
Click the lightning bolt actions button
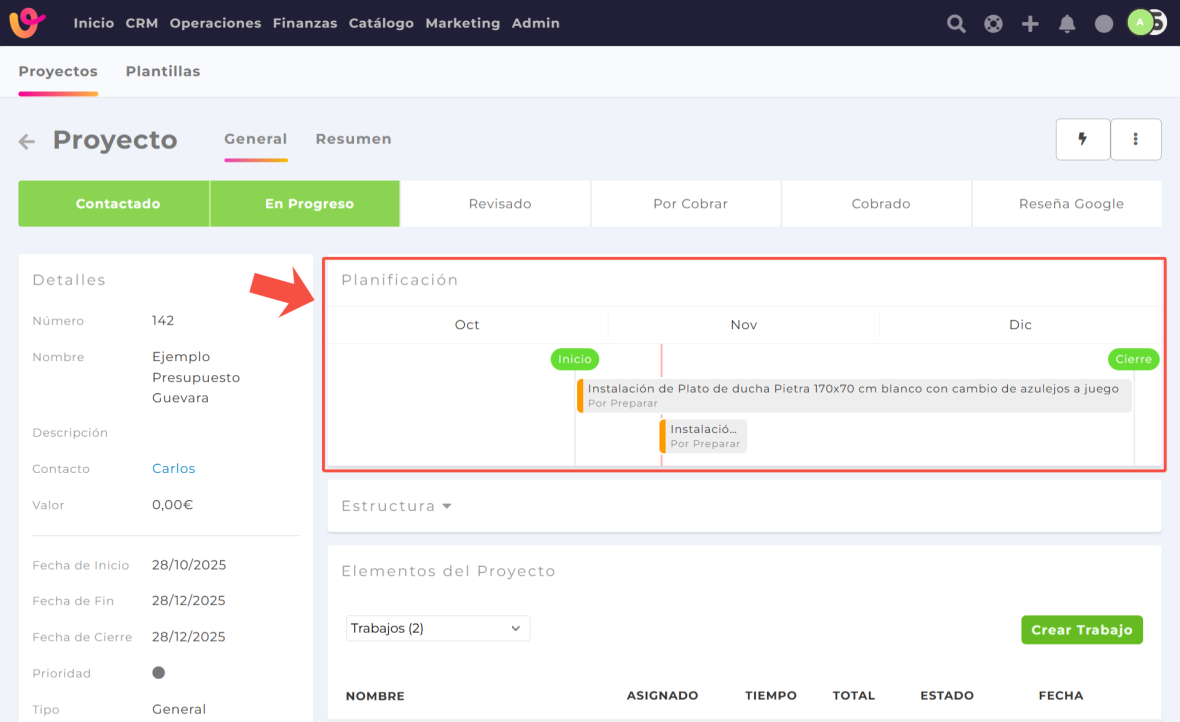tap(1082, 140)
